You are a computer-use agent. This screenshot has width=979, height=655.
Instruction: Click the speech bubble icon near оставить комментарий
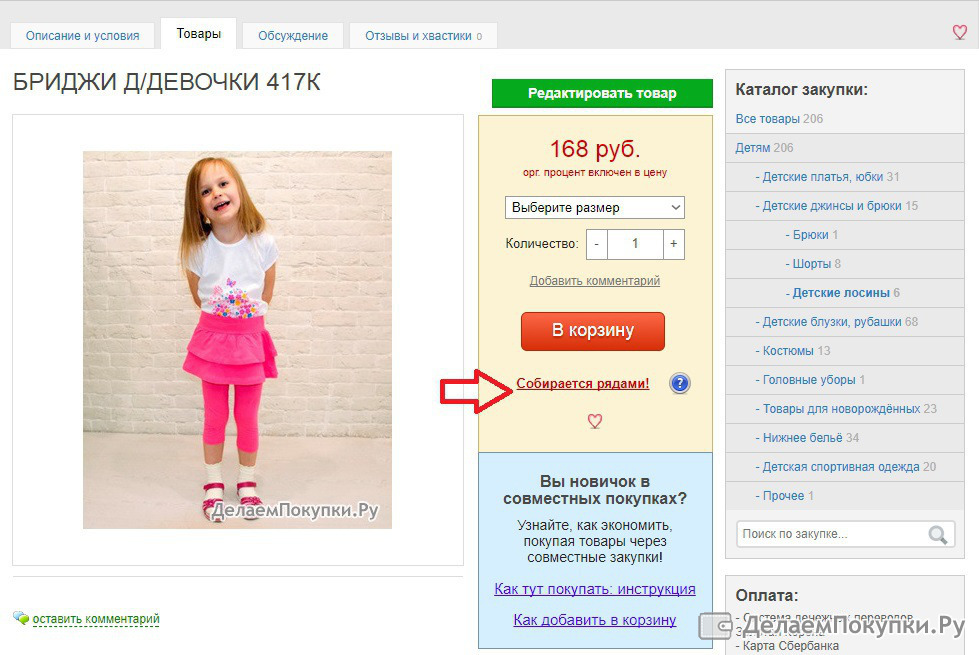21,618
